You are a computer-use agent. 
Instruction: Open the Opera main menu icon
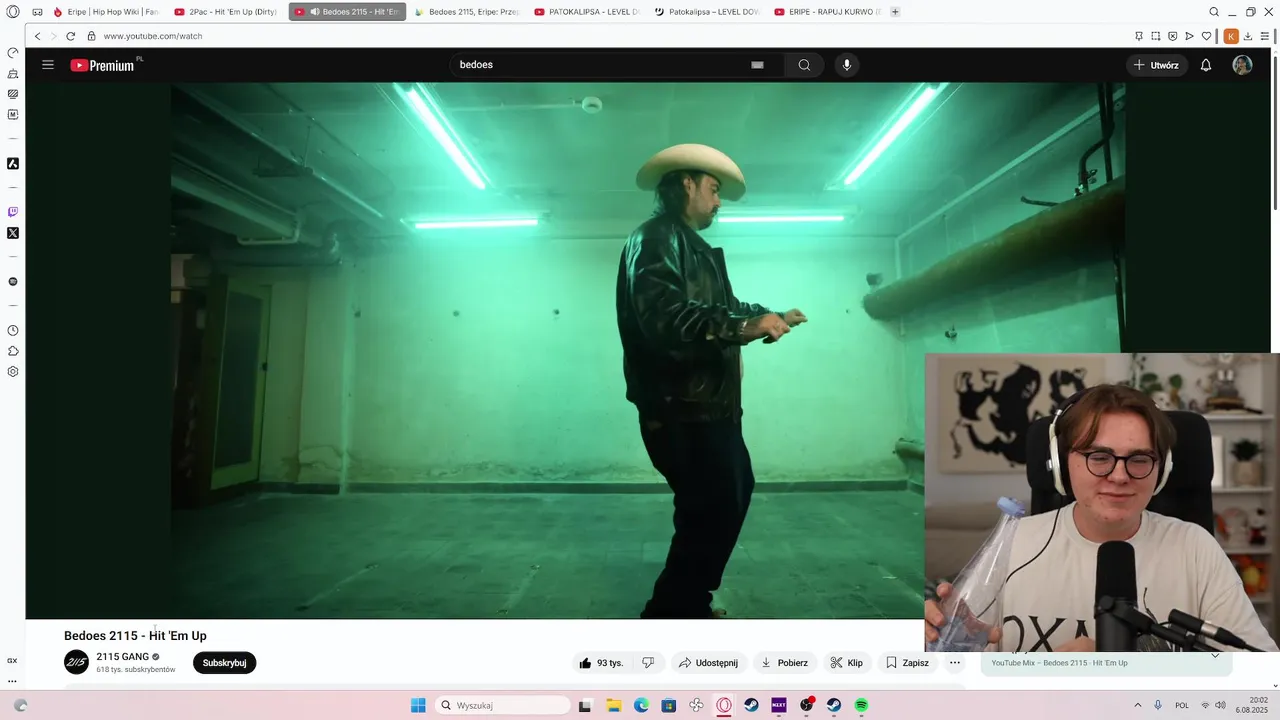click(x=13, y=12)
